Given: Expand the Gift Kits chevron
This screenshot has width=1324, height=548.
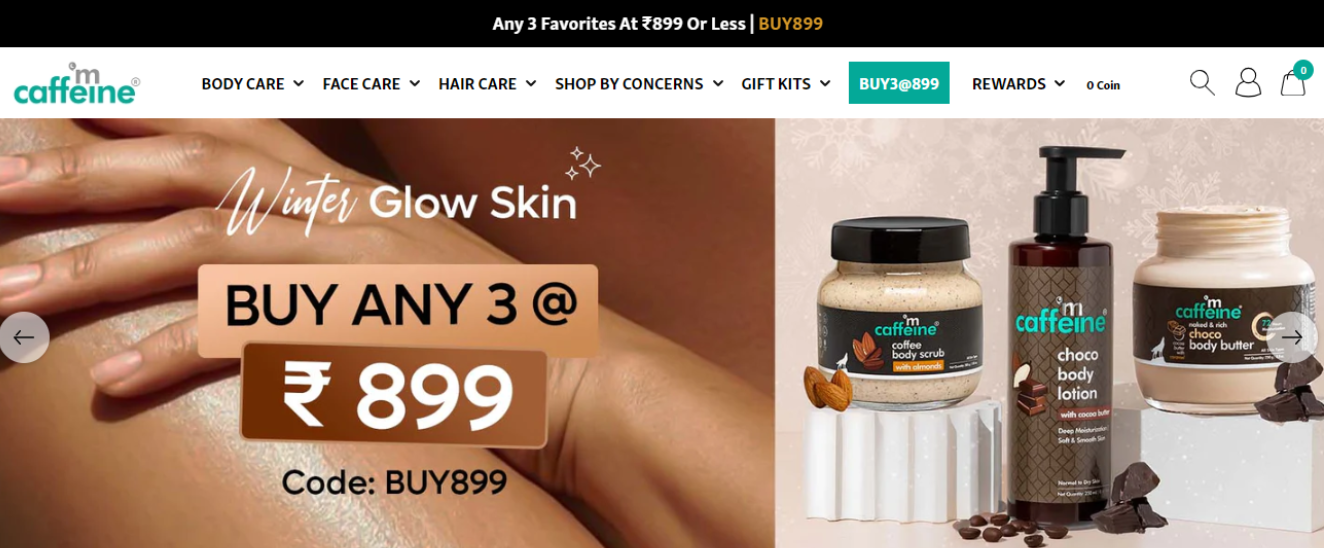Looking at the screenshot, I should click(x=824, y=84).
